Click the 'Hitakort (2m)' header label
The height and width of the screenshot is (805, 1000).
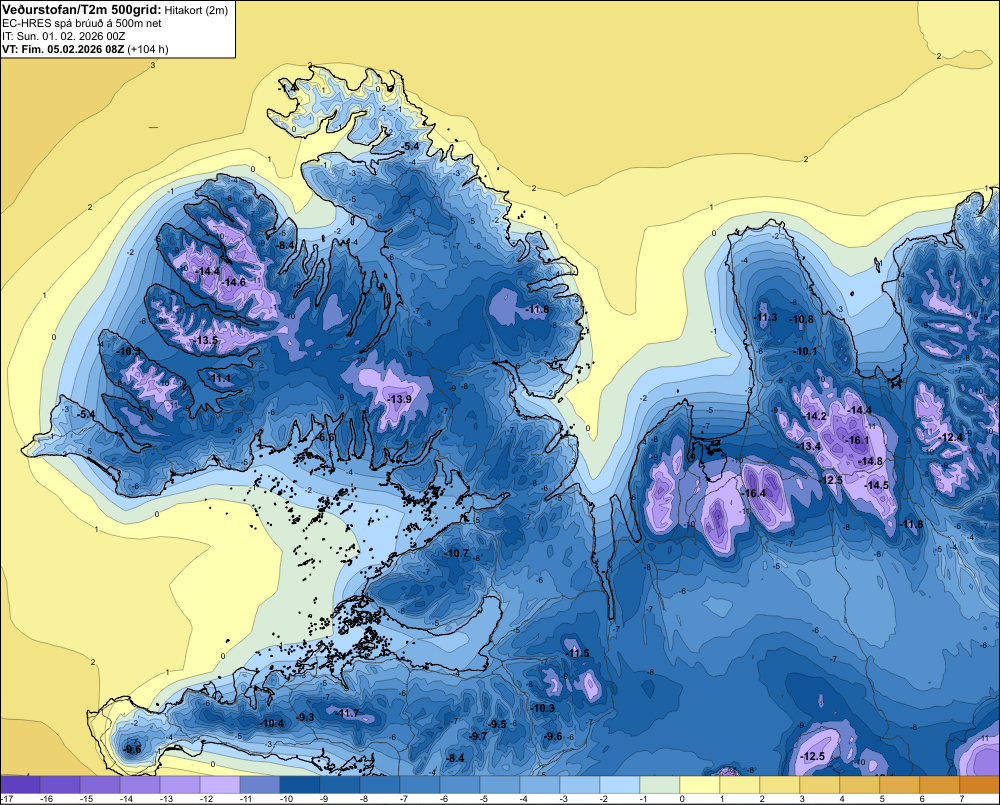196,10
